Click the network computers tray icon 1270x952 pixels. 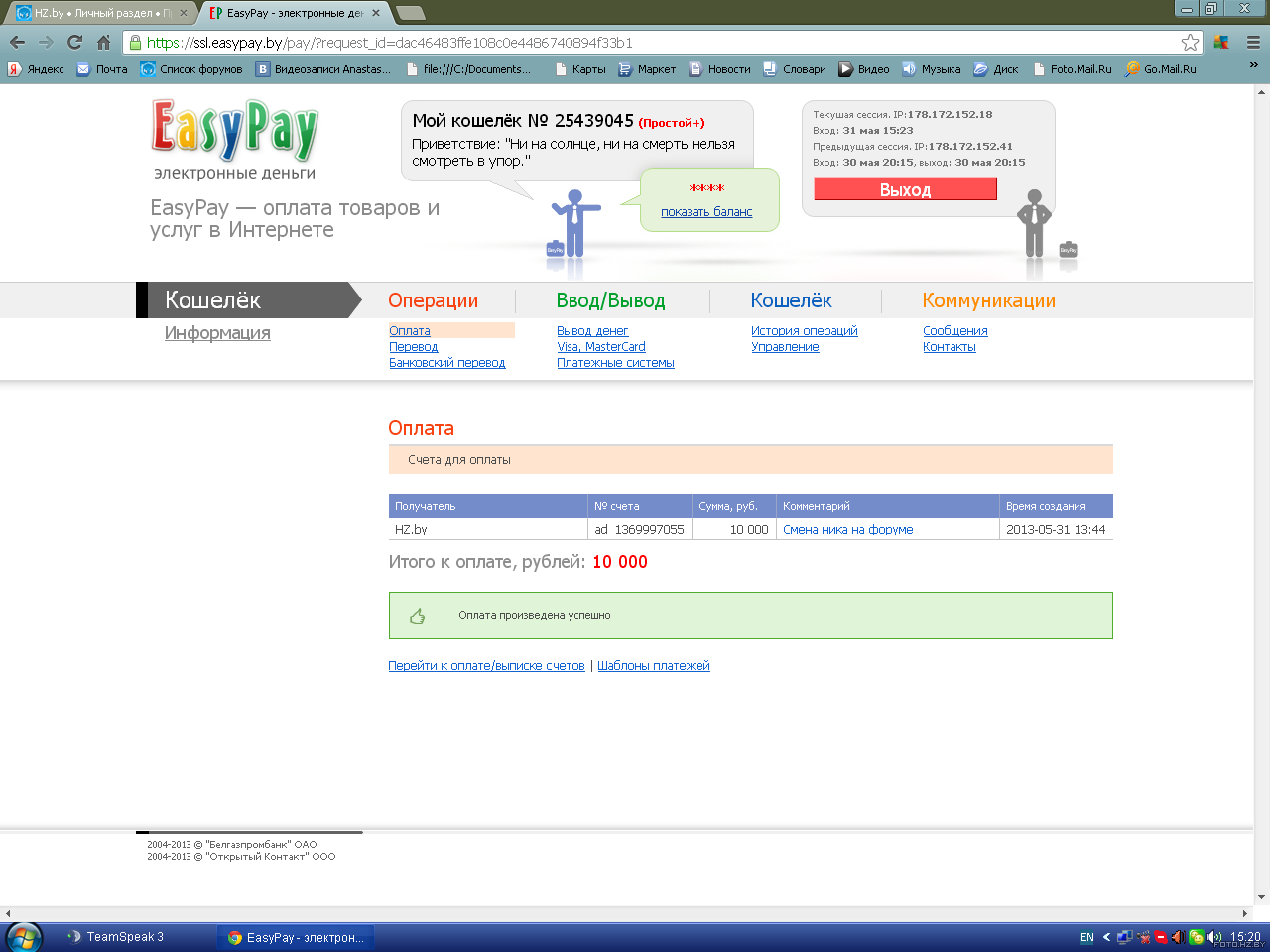(x=1124, y=937)
